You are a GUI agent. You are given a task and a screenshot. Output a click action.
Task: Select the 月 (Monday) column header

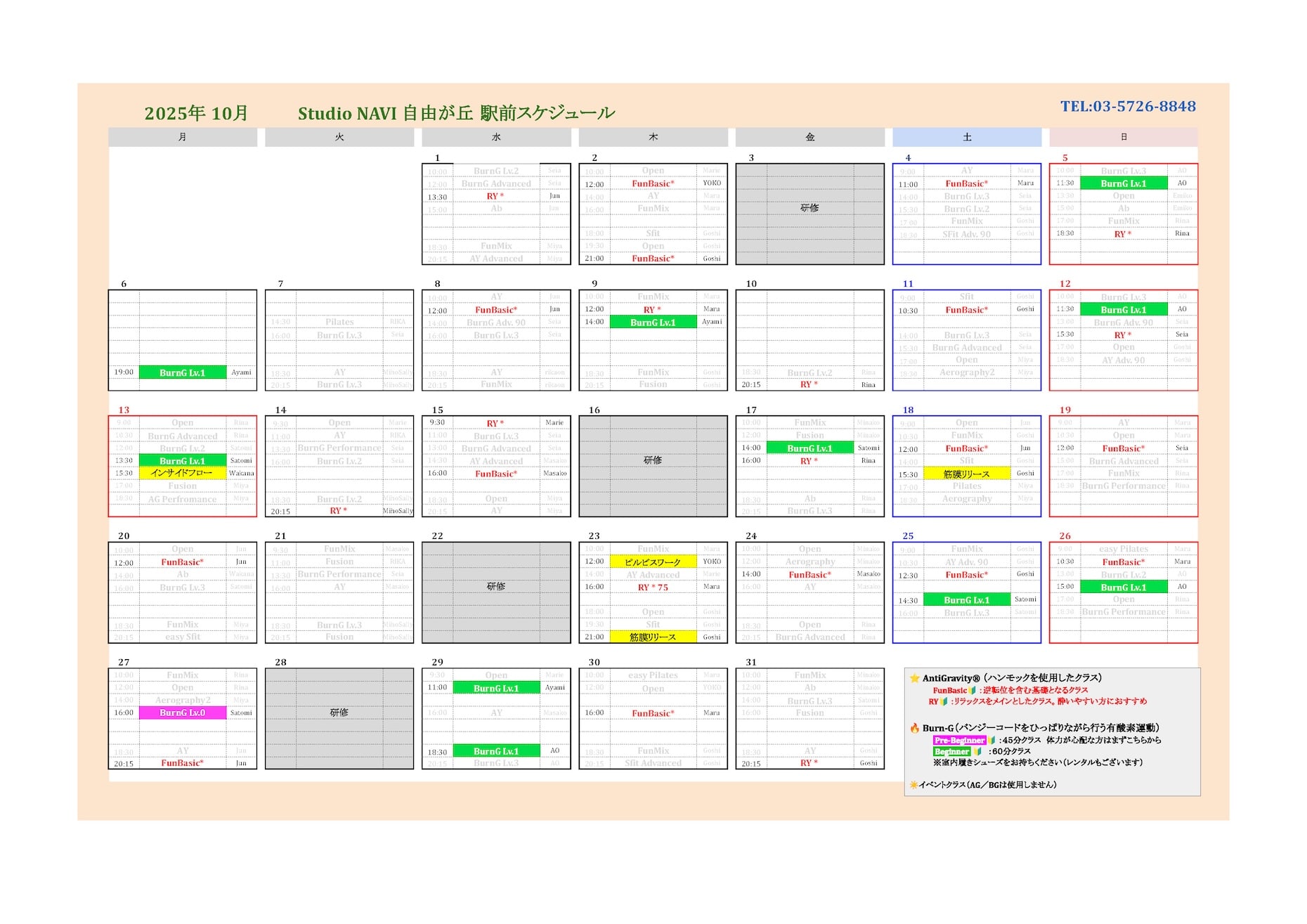(x=183, y=138)
